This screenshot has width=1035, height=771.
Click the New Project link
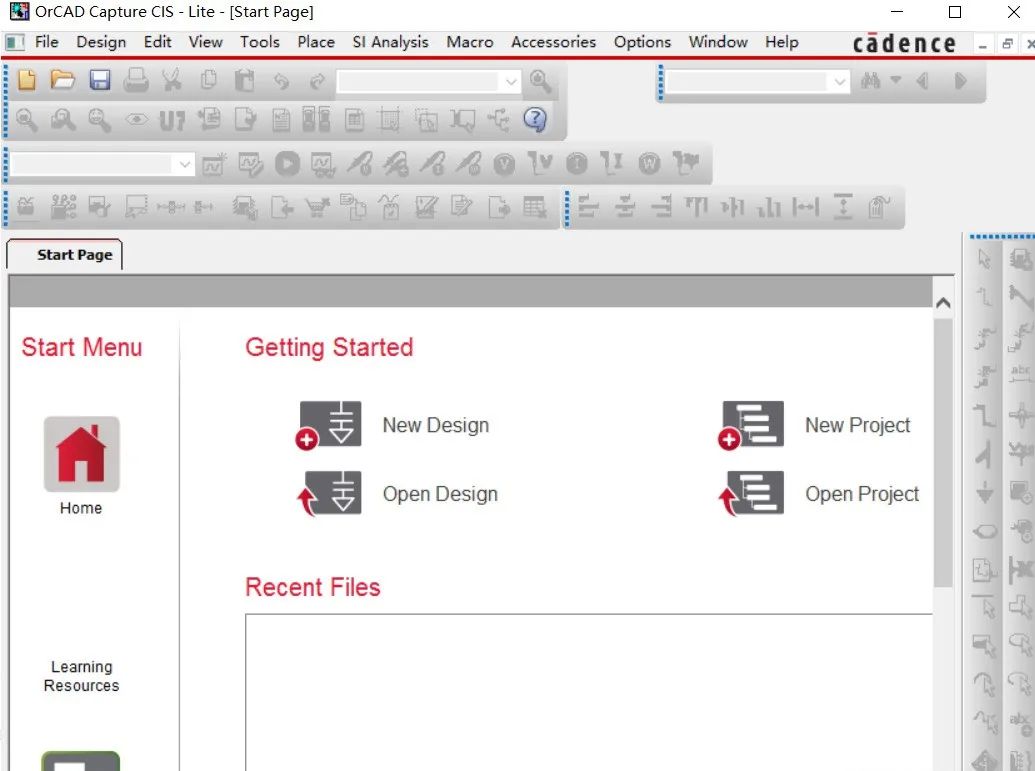pyautogui.click(x=857, y=426)
